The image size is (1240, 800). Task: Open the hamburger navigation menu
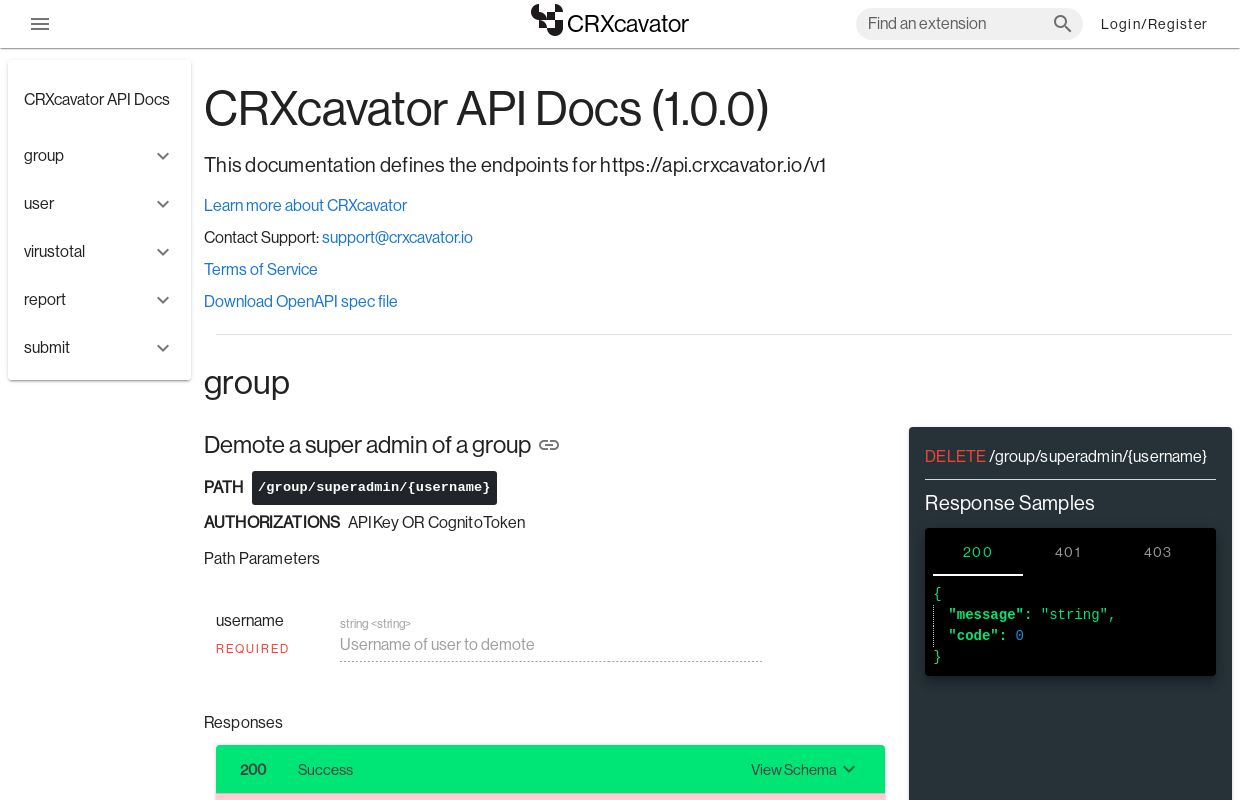[x=40, y=24]
